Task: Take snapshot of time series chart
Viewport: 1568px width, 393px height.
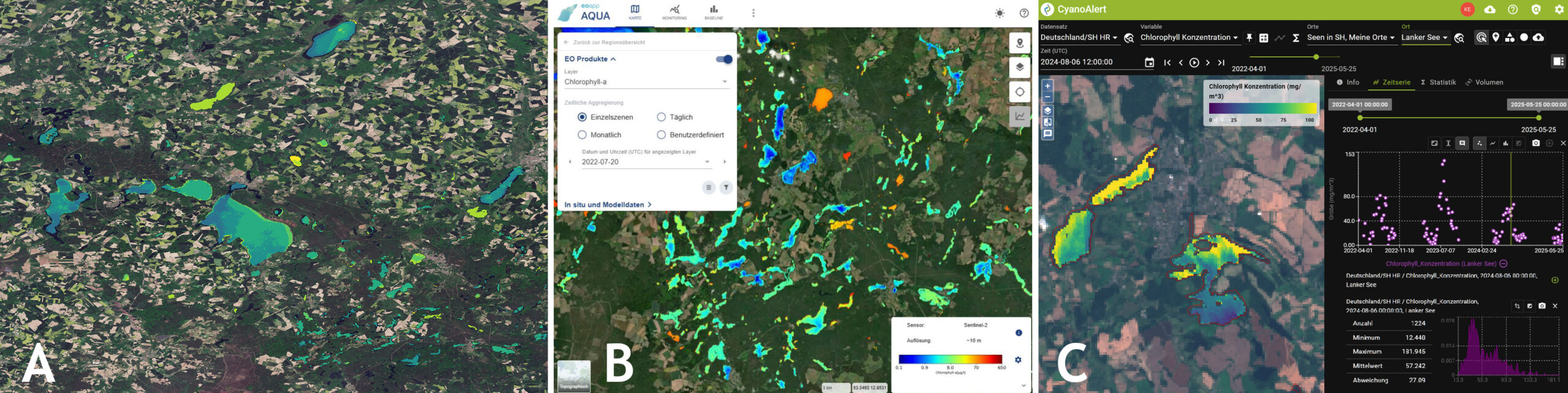Action: click(1536, 143)
